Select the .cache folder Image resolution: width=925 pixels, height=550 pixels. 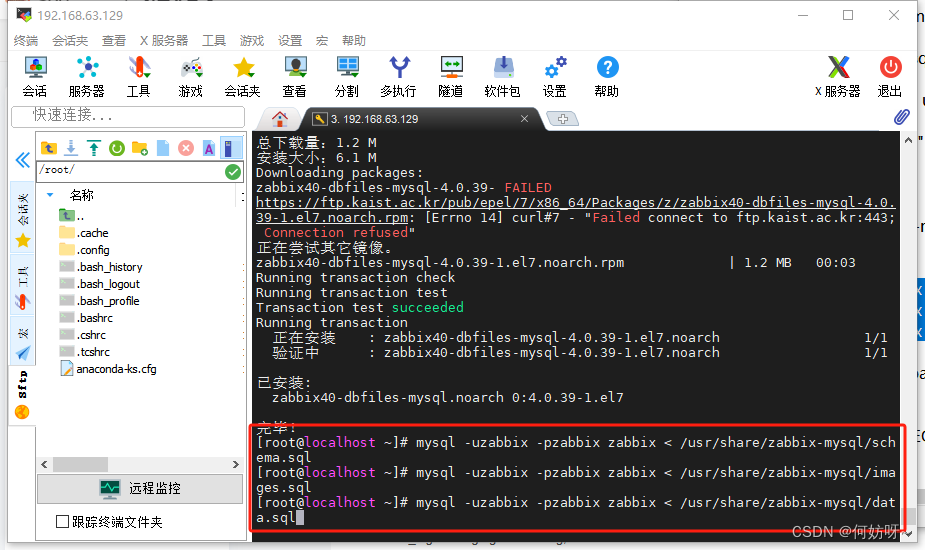click(84, 233)
